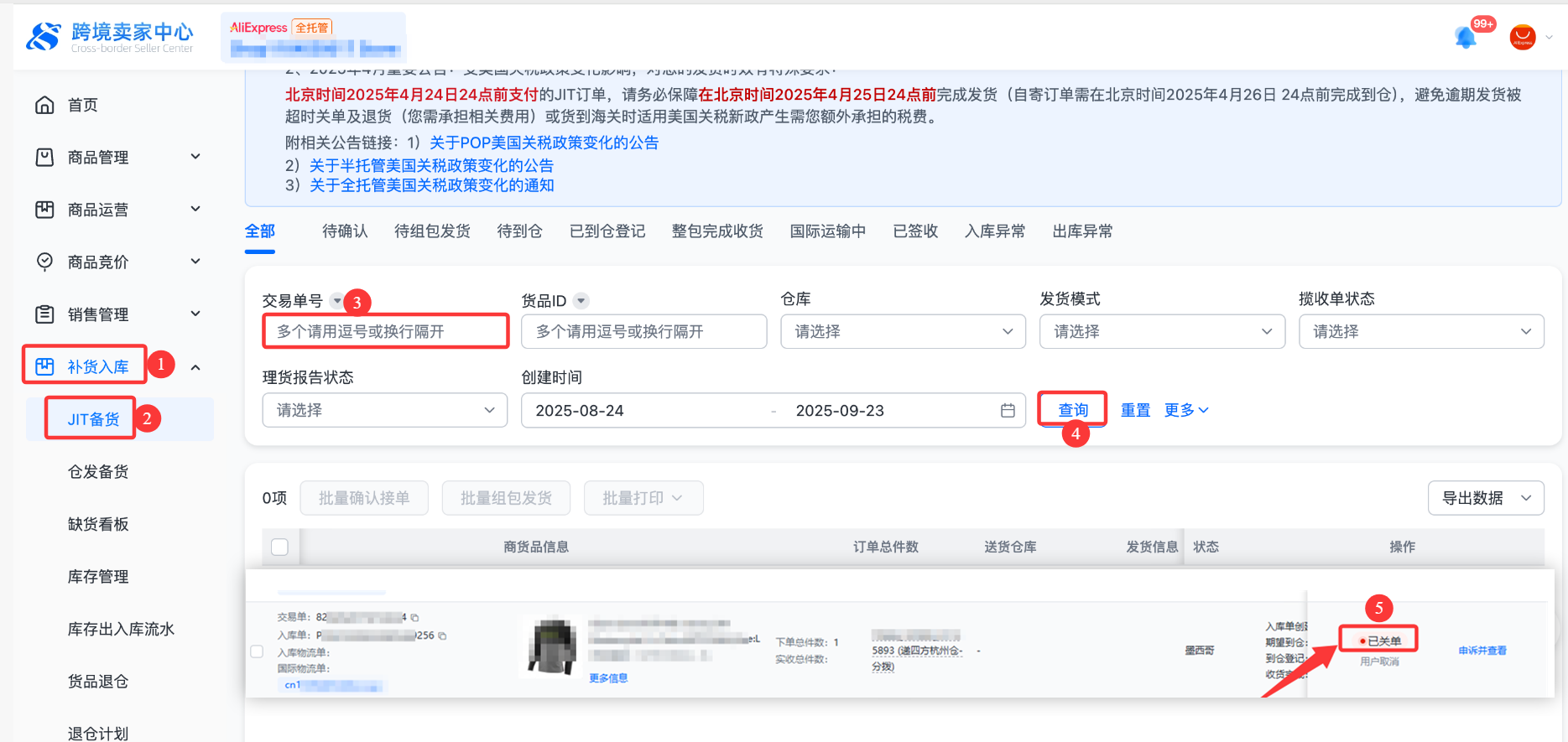Screen dimensions: 1568x742
Task: Open link 关于半托管美国关税政策变化的公告
Action: coord(432,165)
